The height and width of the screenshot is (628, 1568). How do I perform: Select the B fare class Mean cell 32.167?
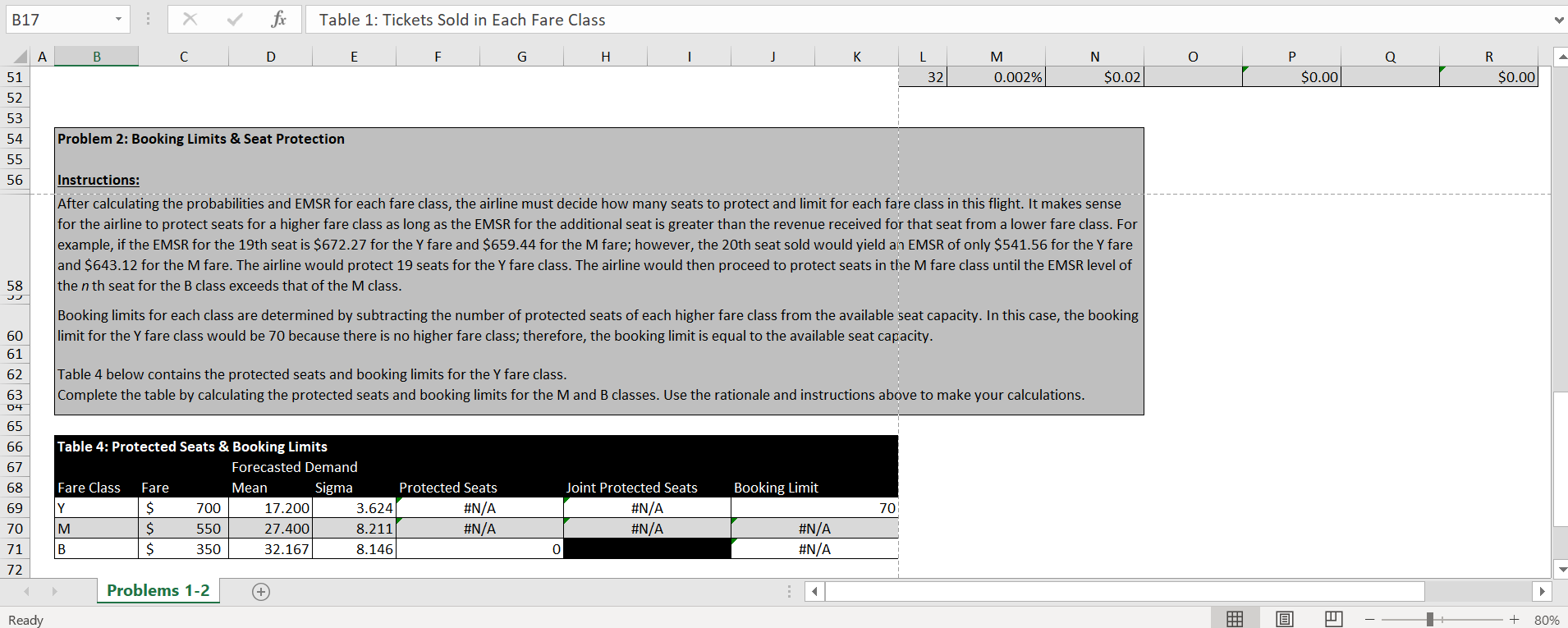[271, 549]
